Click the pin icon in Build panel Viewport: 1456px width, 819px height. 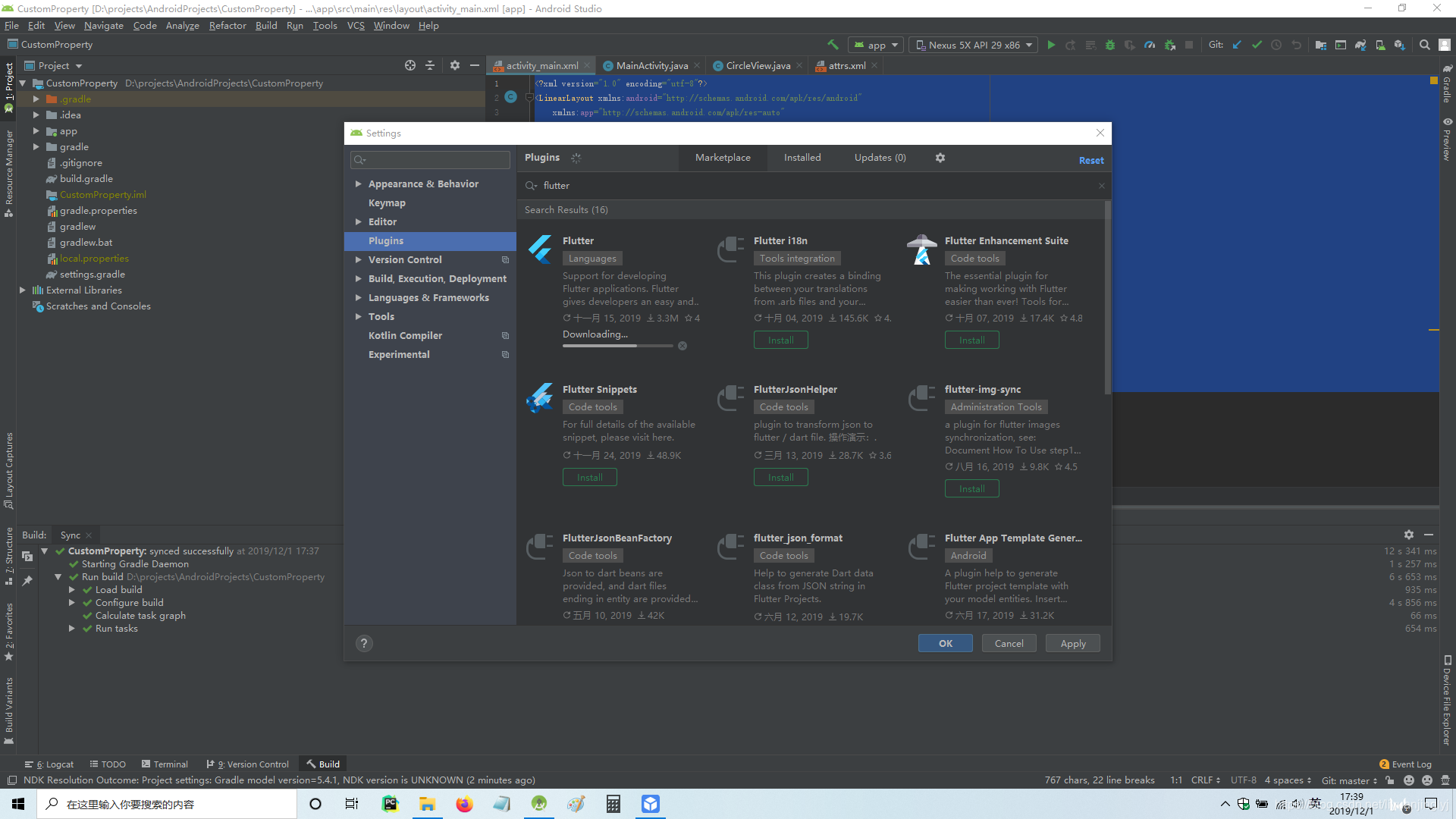click(27, 580)
